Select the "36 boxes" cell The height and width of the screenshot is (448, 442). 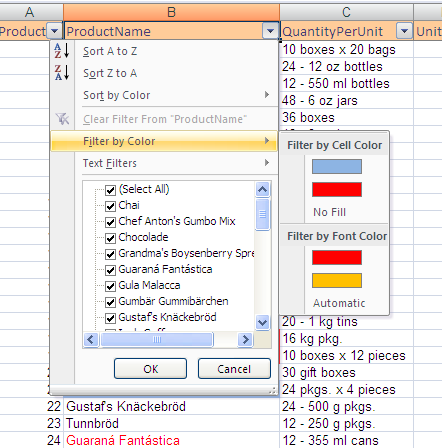(x=347, y=117)
